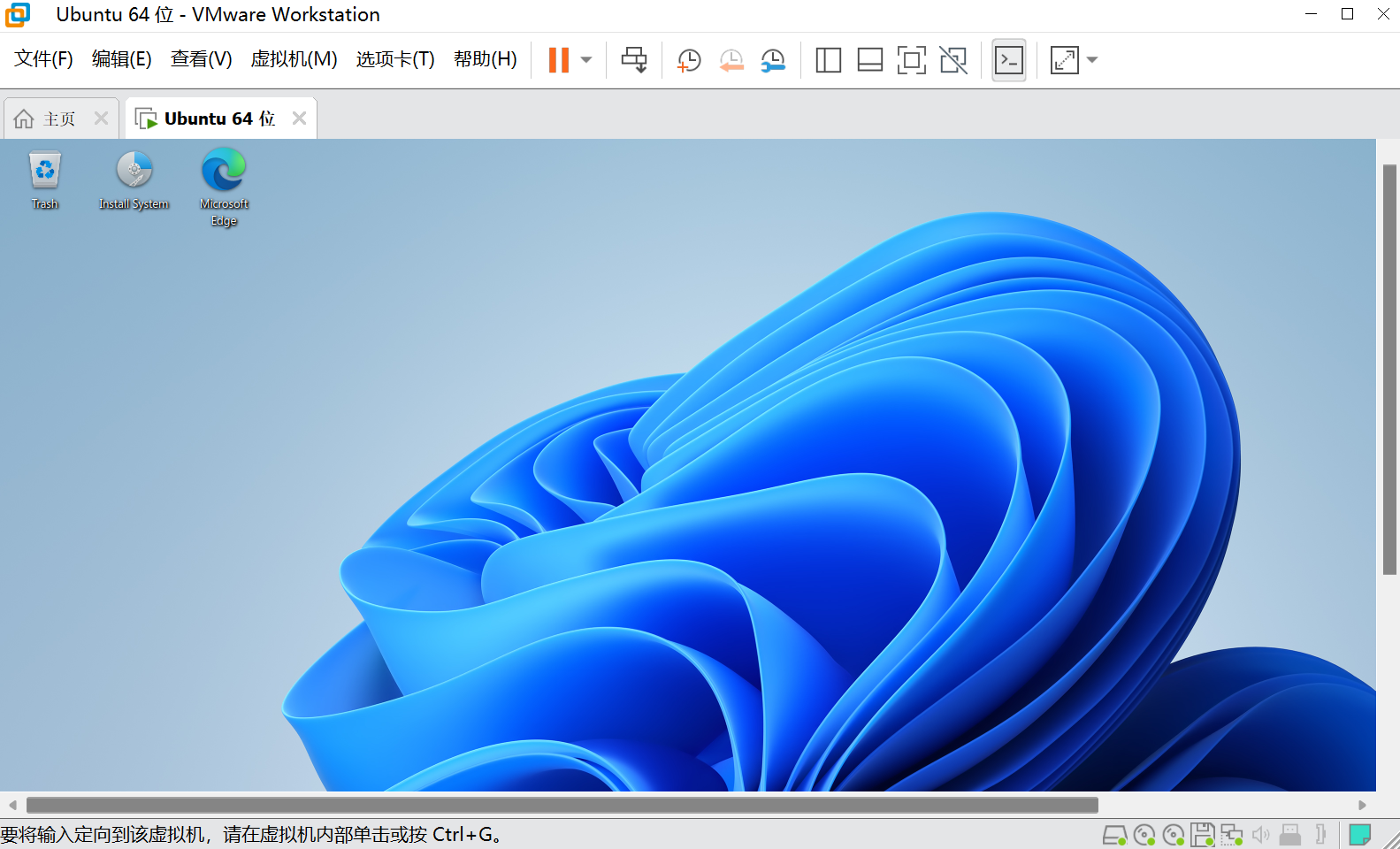
Task: Click the horizontal scrollbar thumb
Action: [x=562, y=805]
